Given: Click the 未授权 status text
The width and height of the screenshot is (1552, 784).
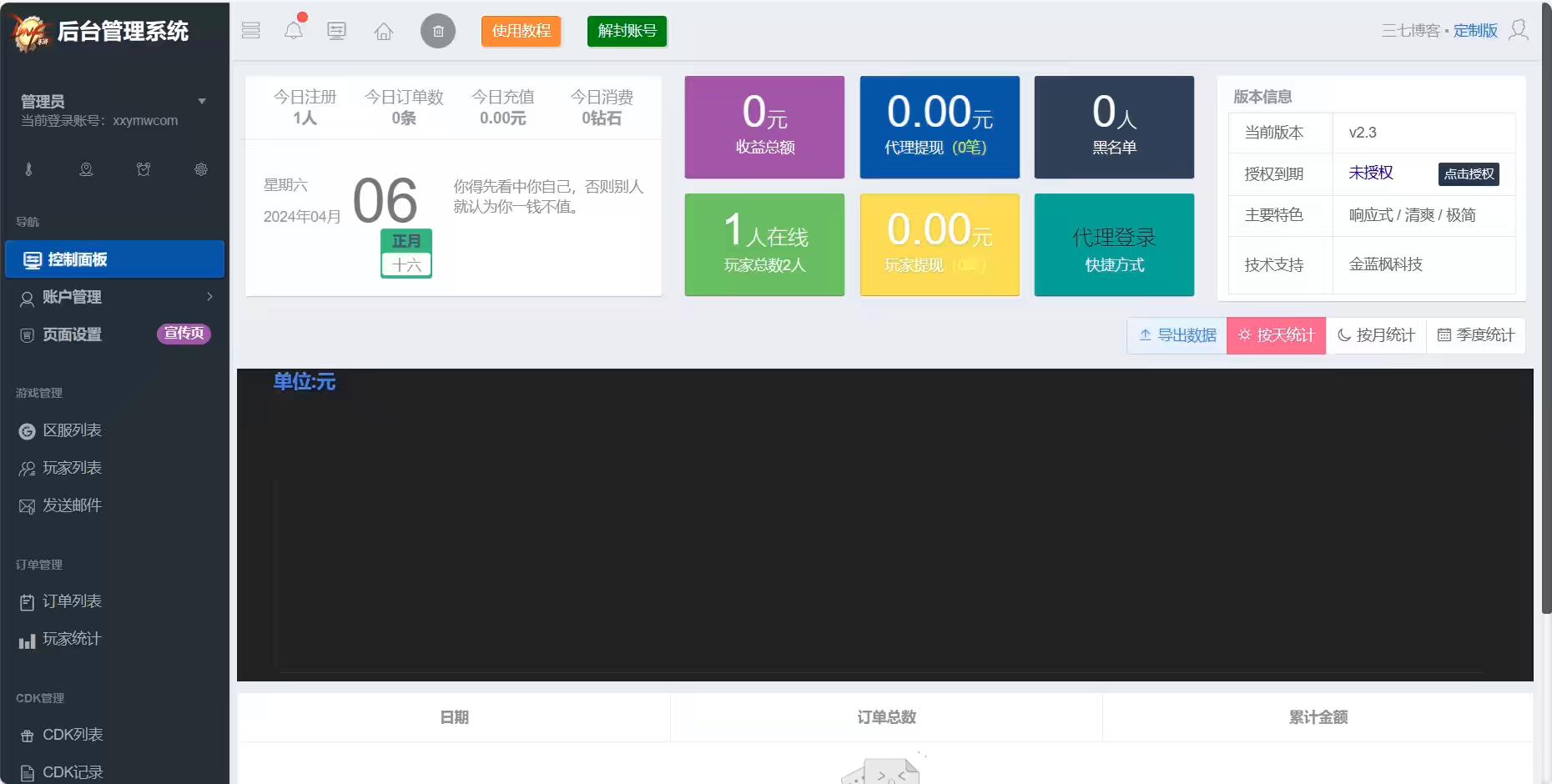Looking at the screenshot, I should pyautogui.click(x=1371, y=173).
